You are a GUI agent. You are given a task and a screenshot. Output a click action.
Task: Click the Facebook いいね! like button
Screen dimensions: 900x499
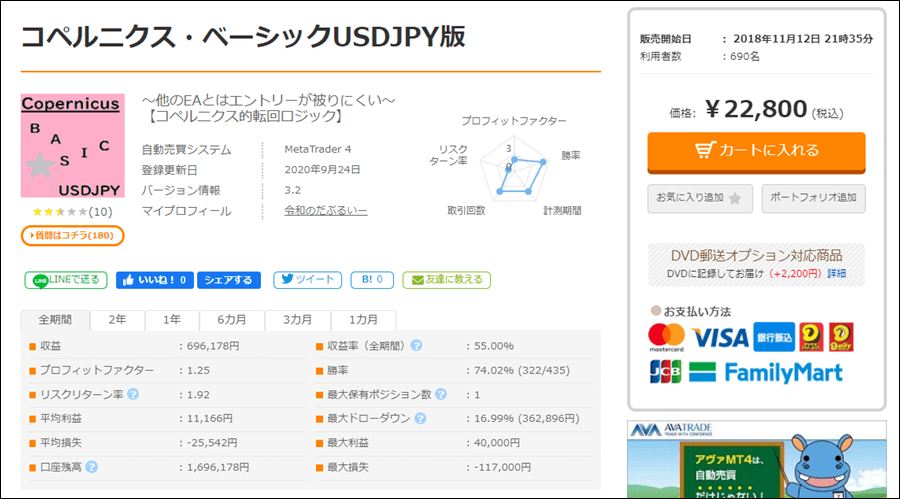[154, 280]
